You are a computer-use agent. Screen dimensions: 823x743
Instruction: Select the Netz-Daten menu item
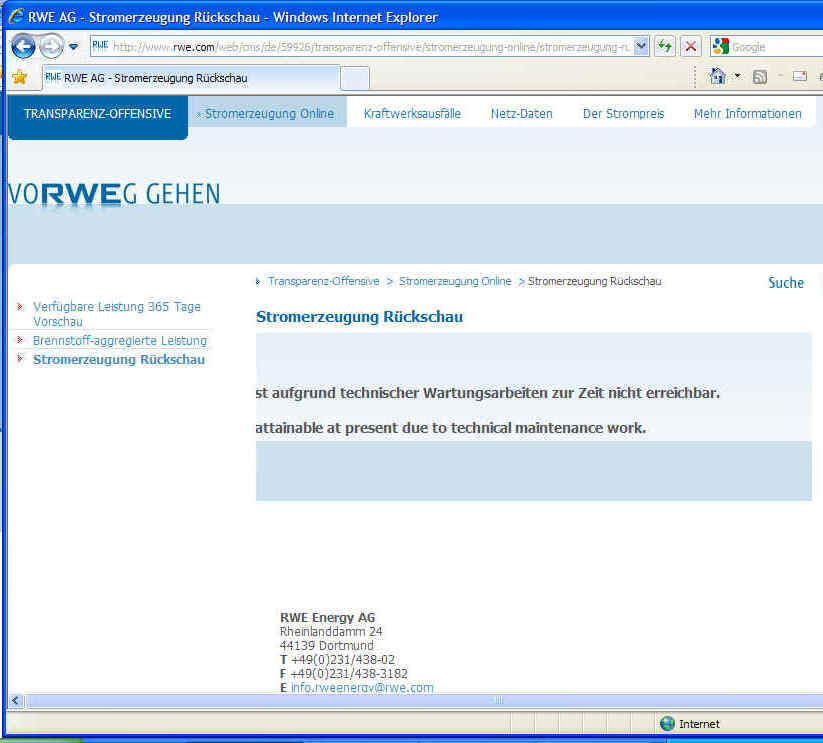pyautogui.click(x=522, y=113)
